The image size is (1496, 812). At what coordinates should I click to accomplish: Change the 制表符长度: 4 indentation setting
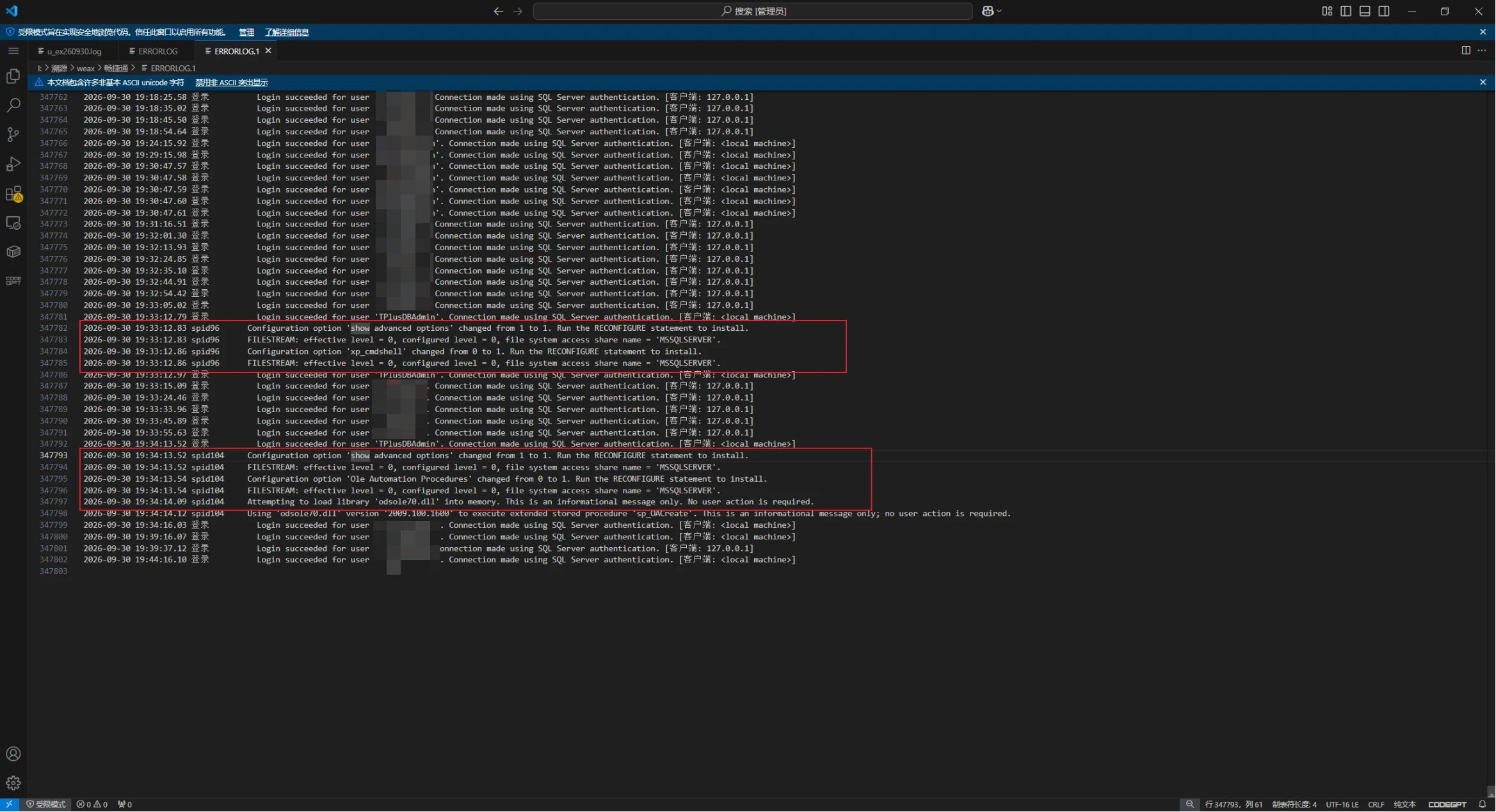point(1294,805)
